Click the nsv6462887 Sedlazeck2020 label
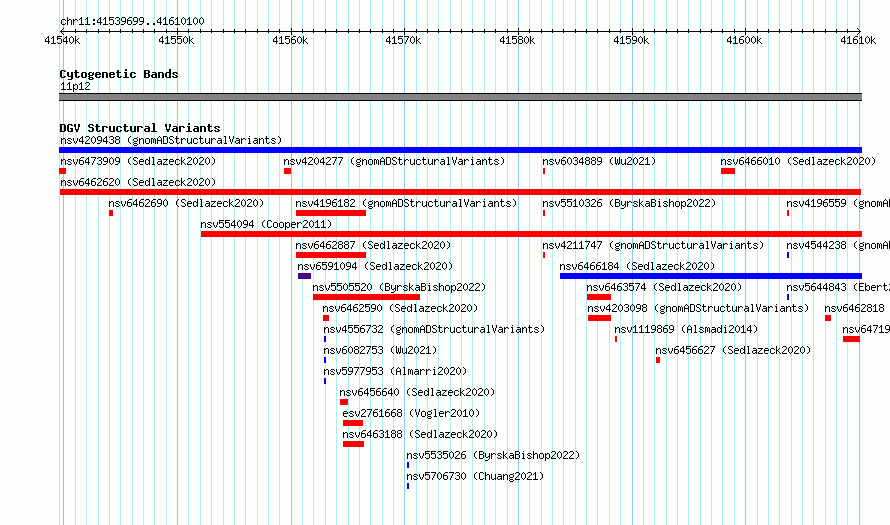The image size is (890, 525). tap(373, 245)
